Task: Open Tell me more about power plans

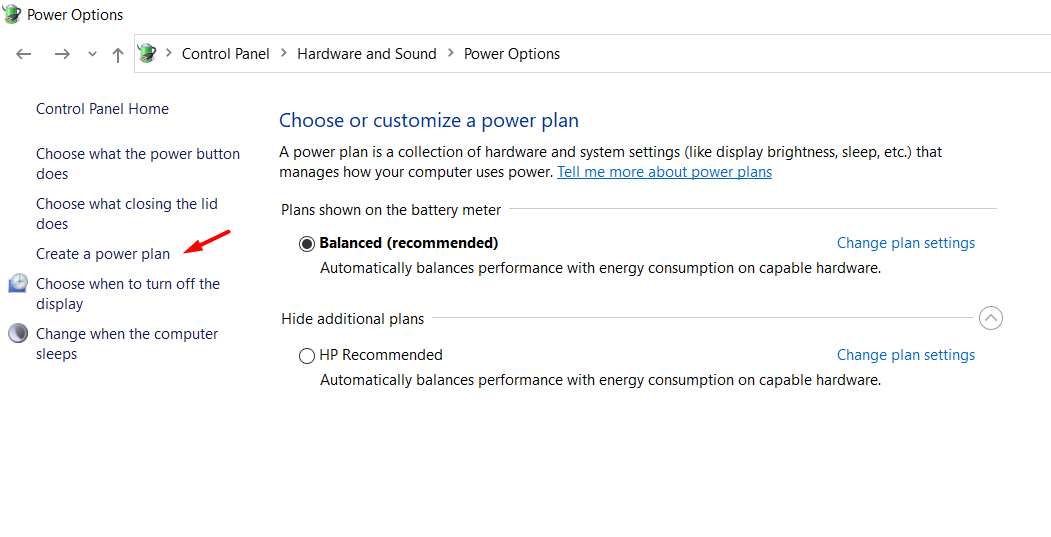Action: click(x=664, y=172)
